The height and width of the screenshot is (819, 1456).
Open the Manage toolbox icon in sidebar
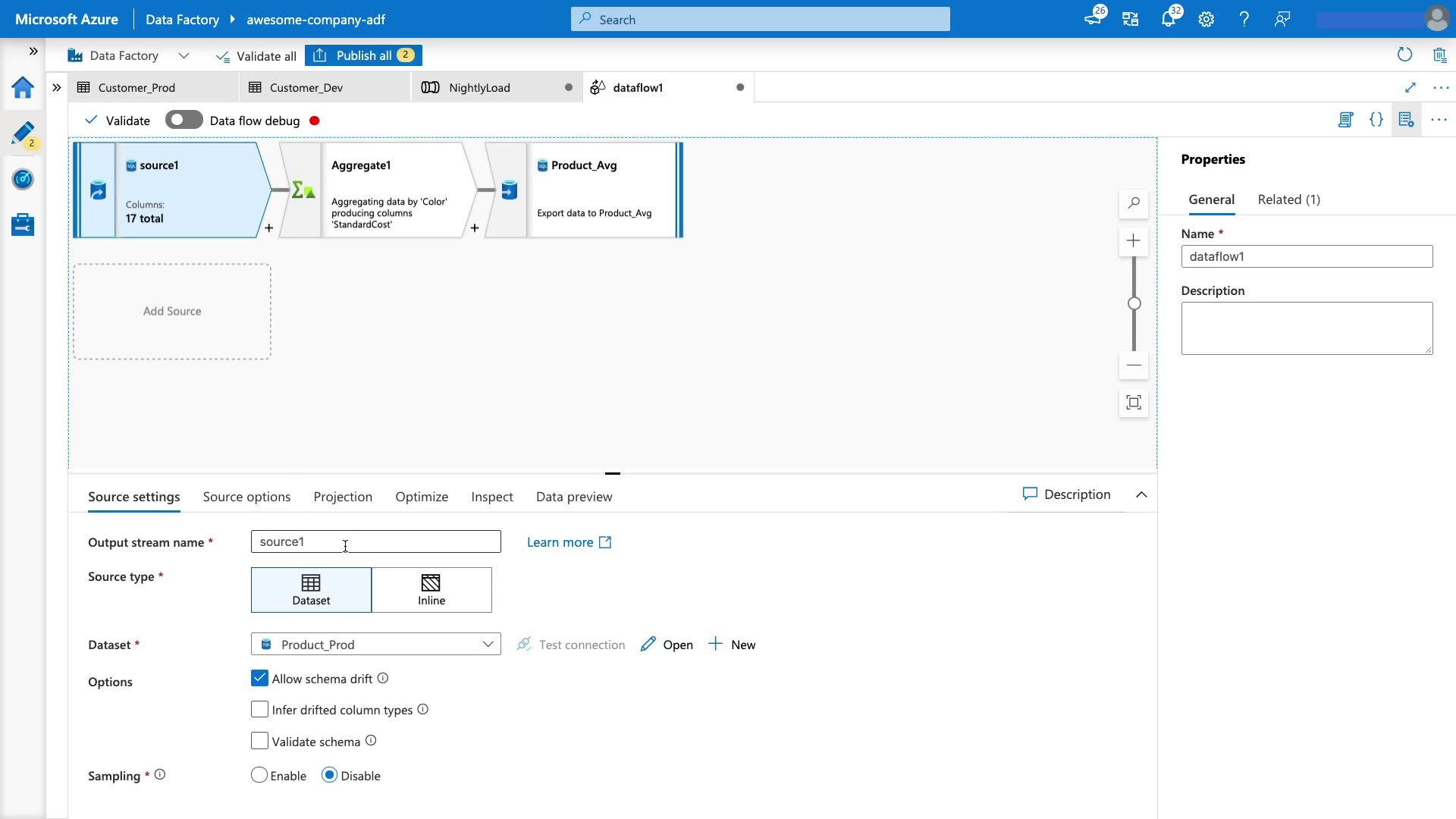pos(23,224)
